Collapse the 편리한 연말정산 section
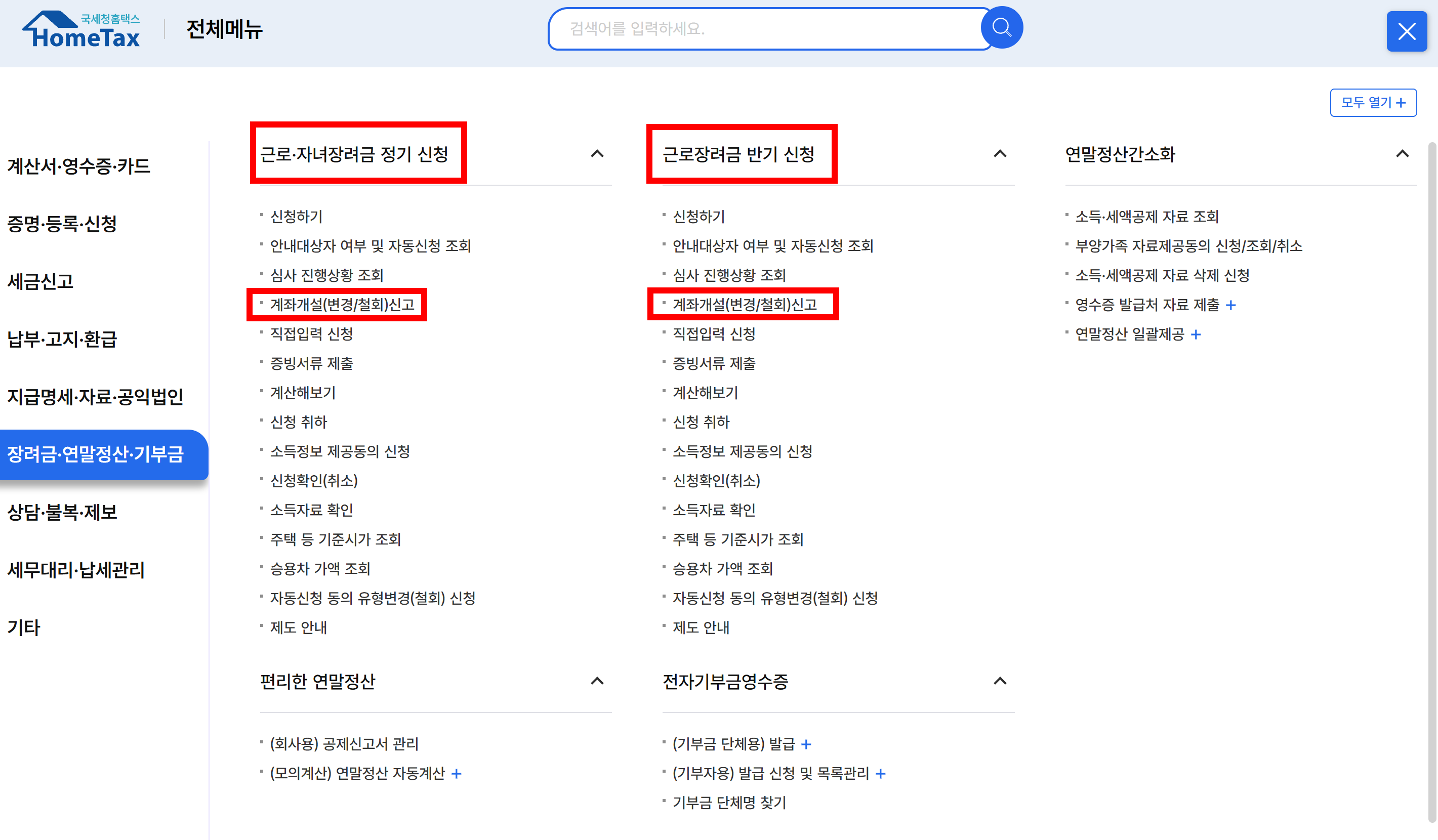 coord(597,681)
